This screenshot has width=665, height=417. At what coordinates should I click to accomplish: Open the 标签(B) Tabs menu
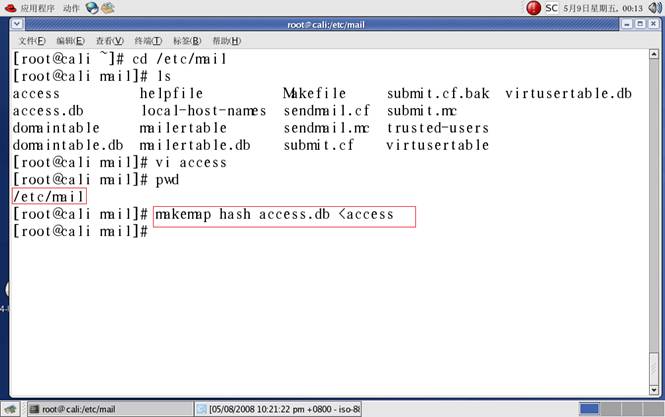click(187, 41)
